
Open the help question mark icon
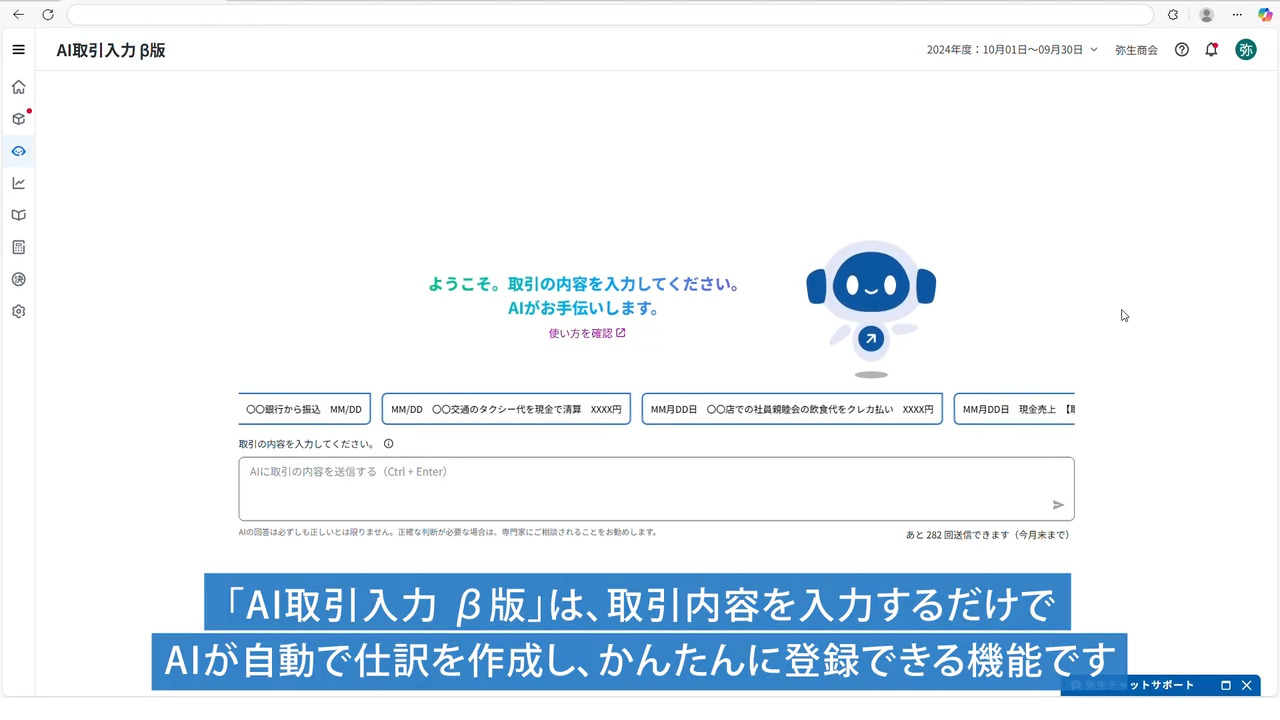(1182, 50)
